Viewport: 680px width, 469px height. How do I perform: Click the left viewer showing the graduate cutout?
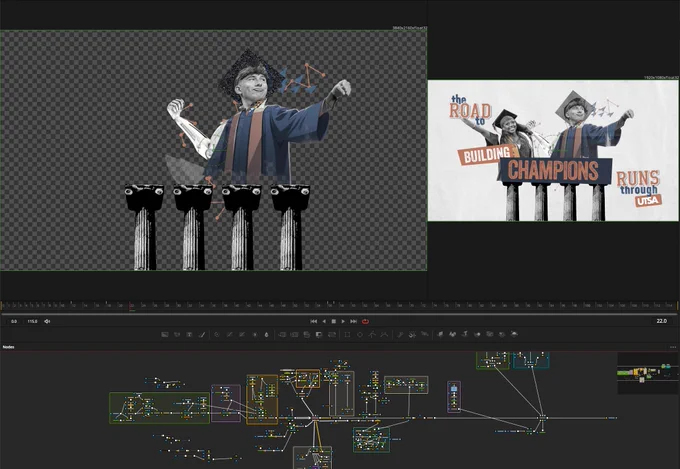pos(213,150)
